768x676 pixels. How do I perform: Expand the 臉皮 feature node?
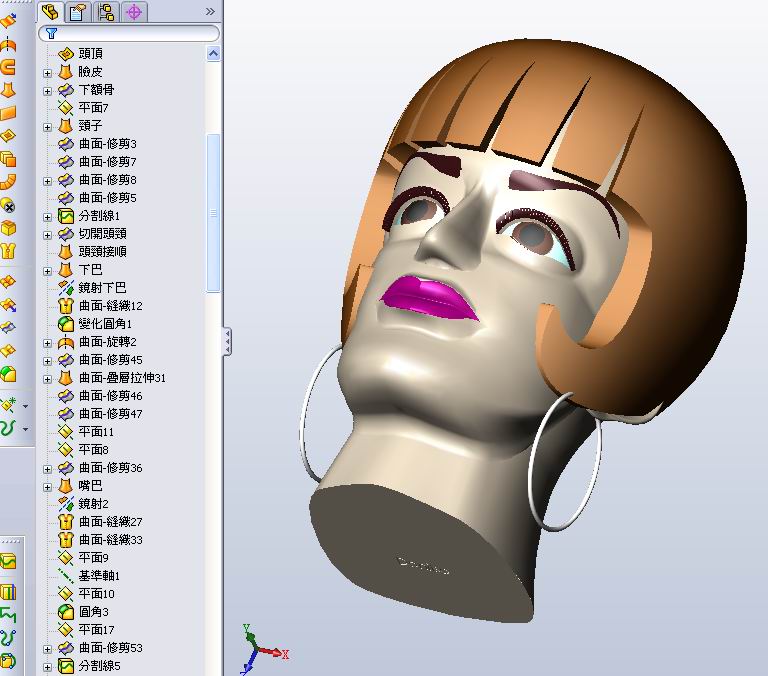click(48, 73)
